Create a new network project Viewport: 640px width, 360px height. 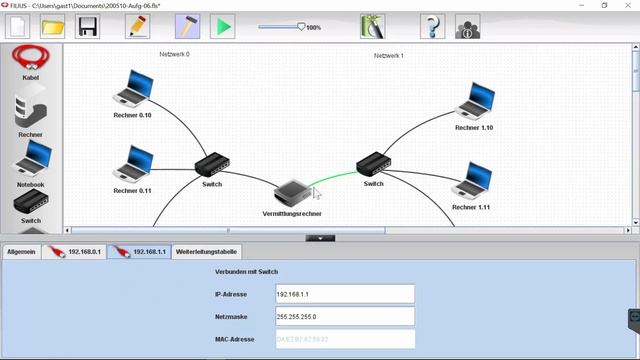18,27
